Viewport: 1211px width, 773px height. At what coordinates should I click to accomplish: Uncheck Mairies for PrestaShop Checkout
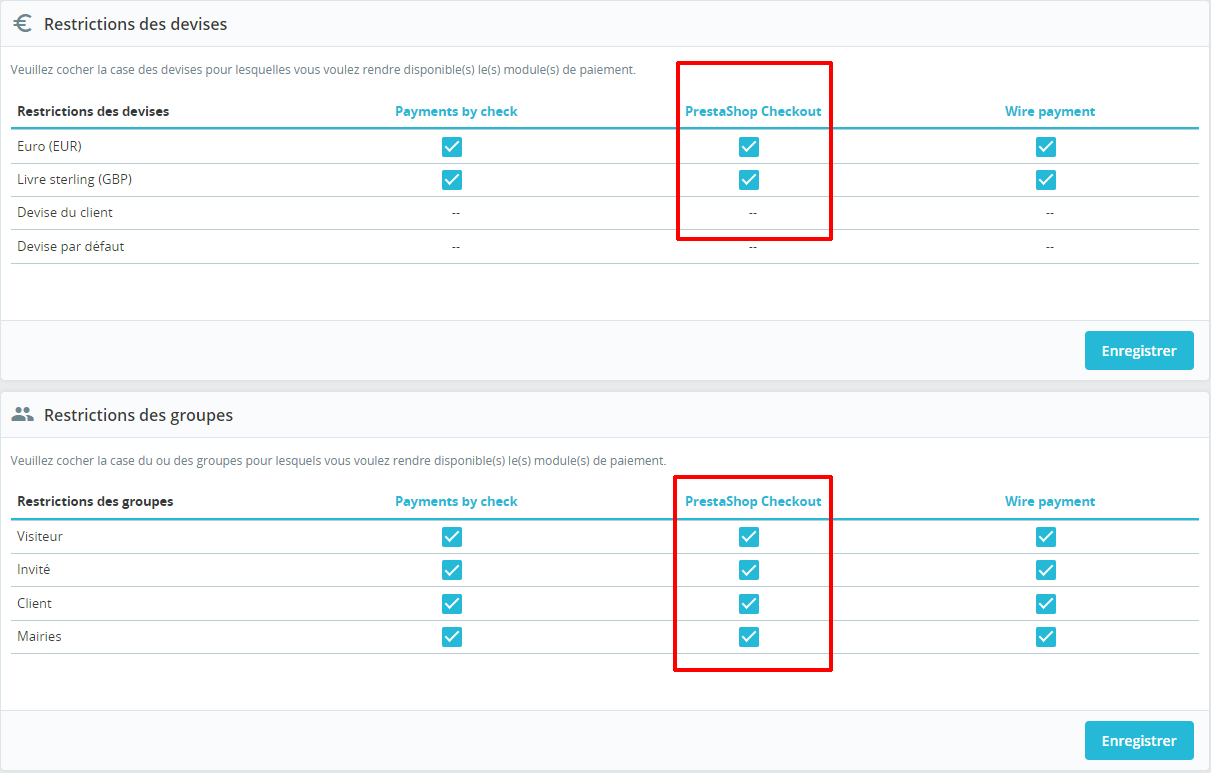pos(749,637)
